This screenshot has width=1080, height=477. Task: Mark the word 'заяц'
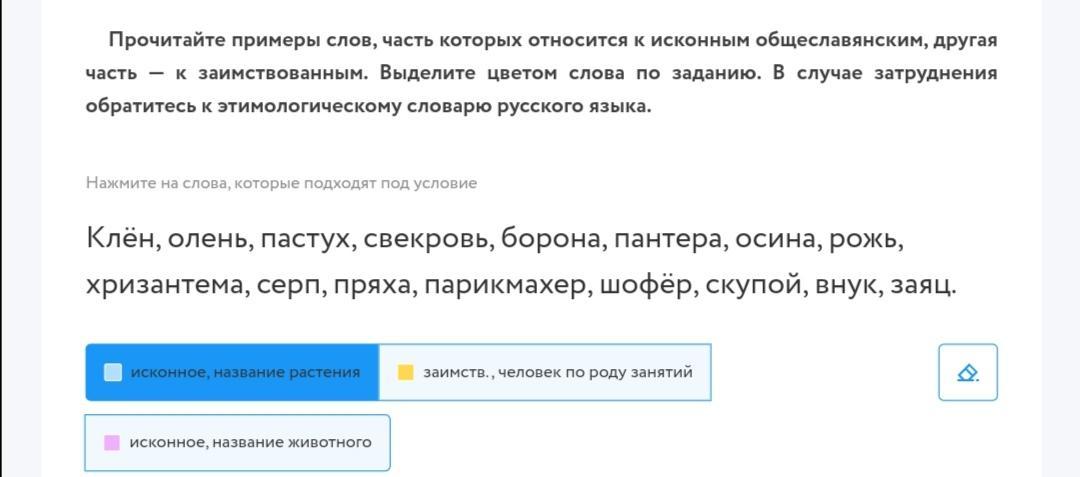click(922, 286)
